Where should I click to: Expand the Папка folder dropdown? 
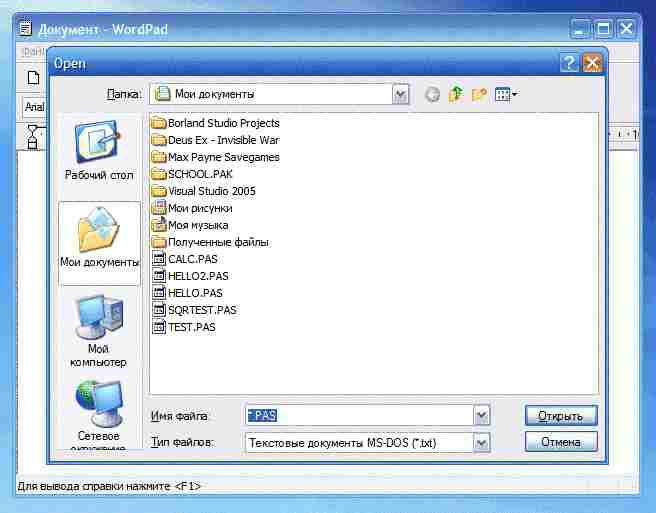[x=400, y=95]
